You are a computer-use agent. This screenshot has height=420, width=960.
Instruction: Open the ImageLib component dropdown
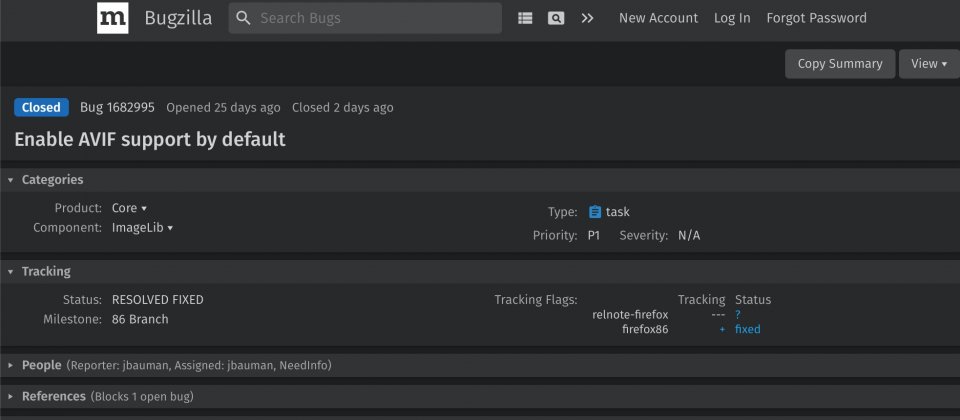[x=142, y=228]
